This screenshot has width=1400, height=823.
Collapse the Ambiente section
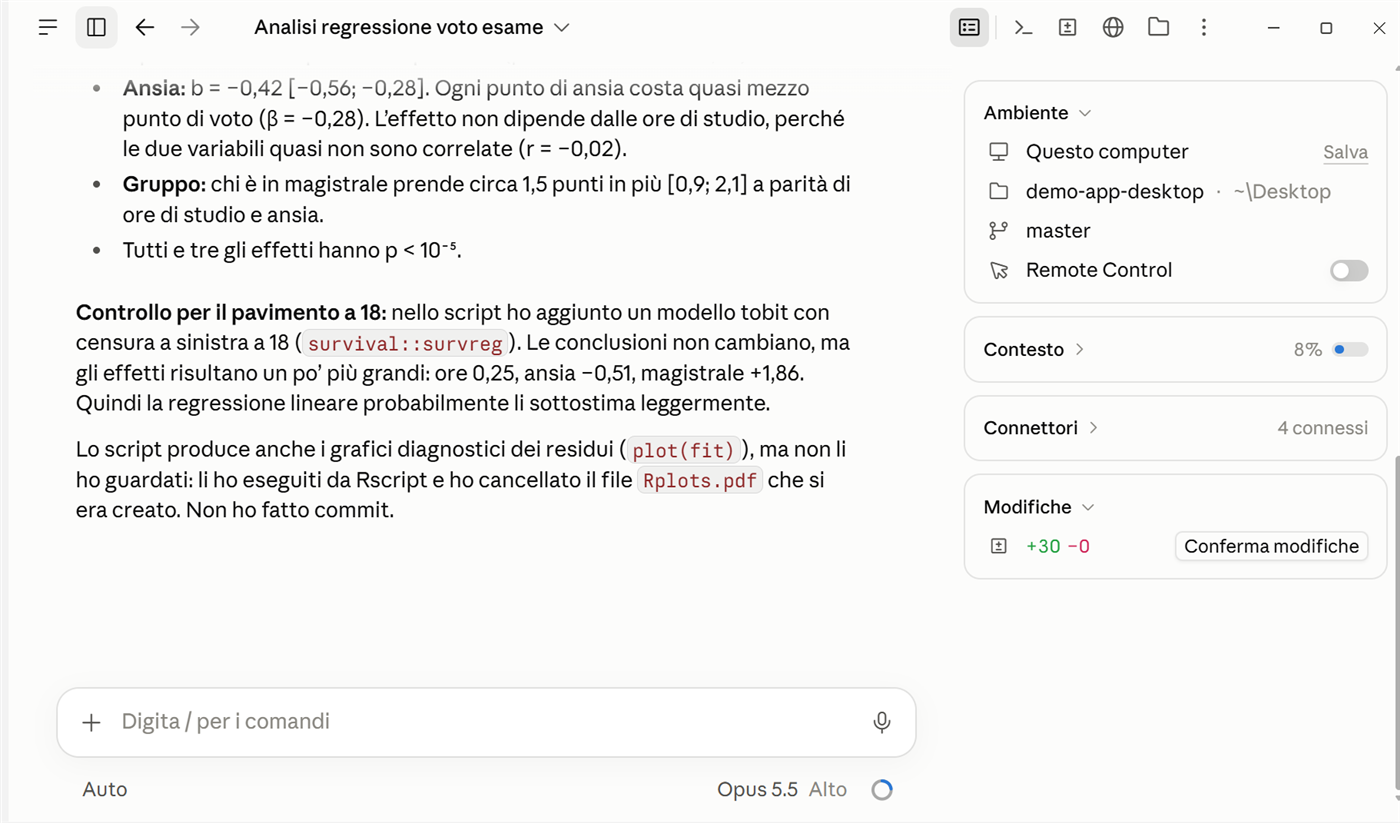[1037, 113]
